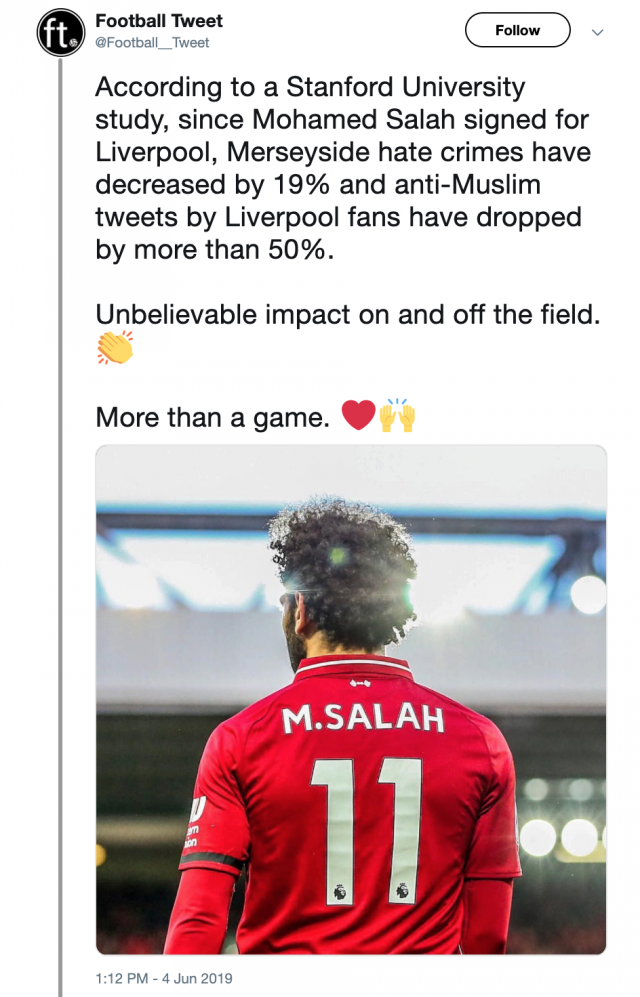Open the 1:12 PM - 4 Jun 2019 timestamp
The width and height of the screenshot is (640, 997).
click(x=164, y=977)
